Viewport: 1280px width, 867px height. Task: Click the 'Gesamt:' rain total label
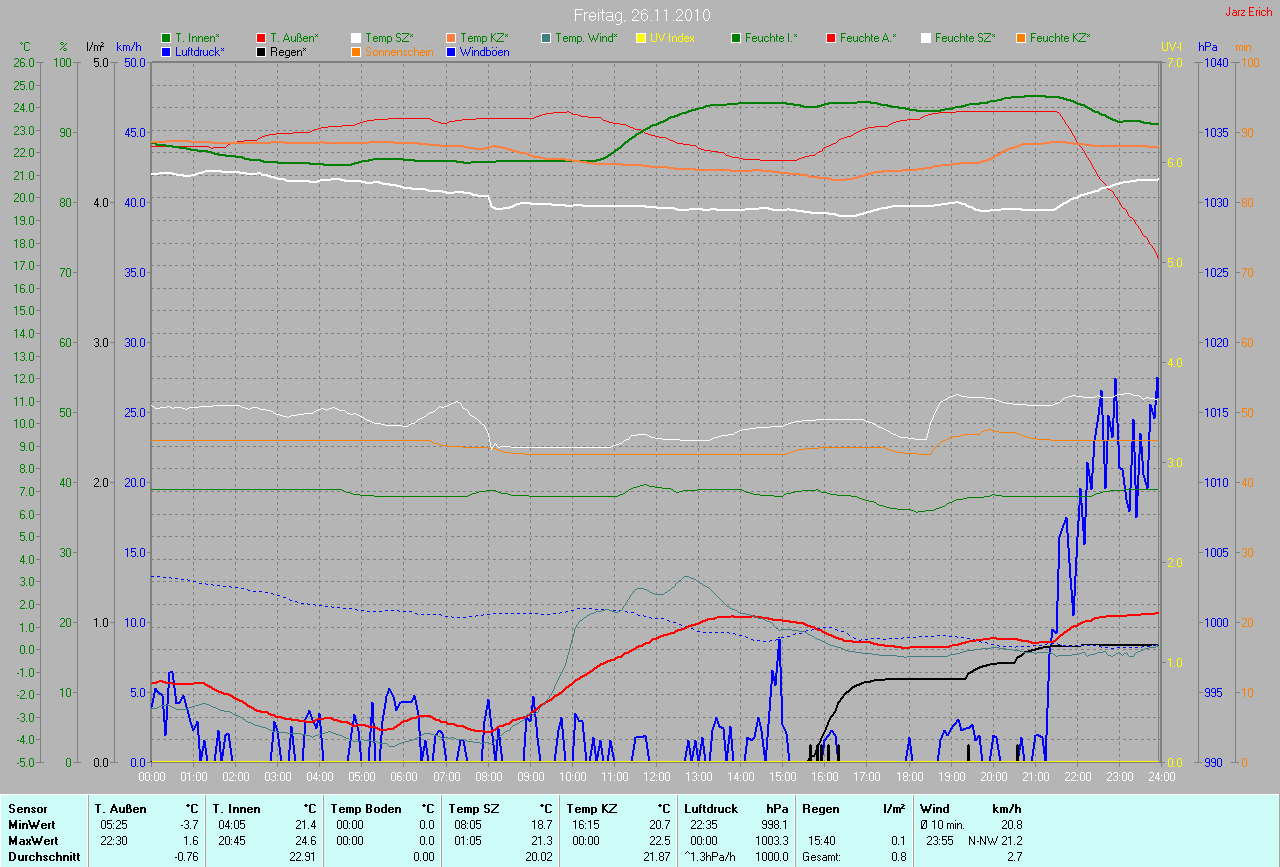(820, 856)
